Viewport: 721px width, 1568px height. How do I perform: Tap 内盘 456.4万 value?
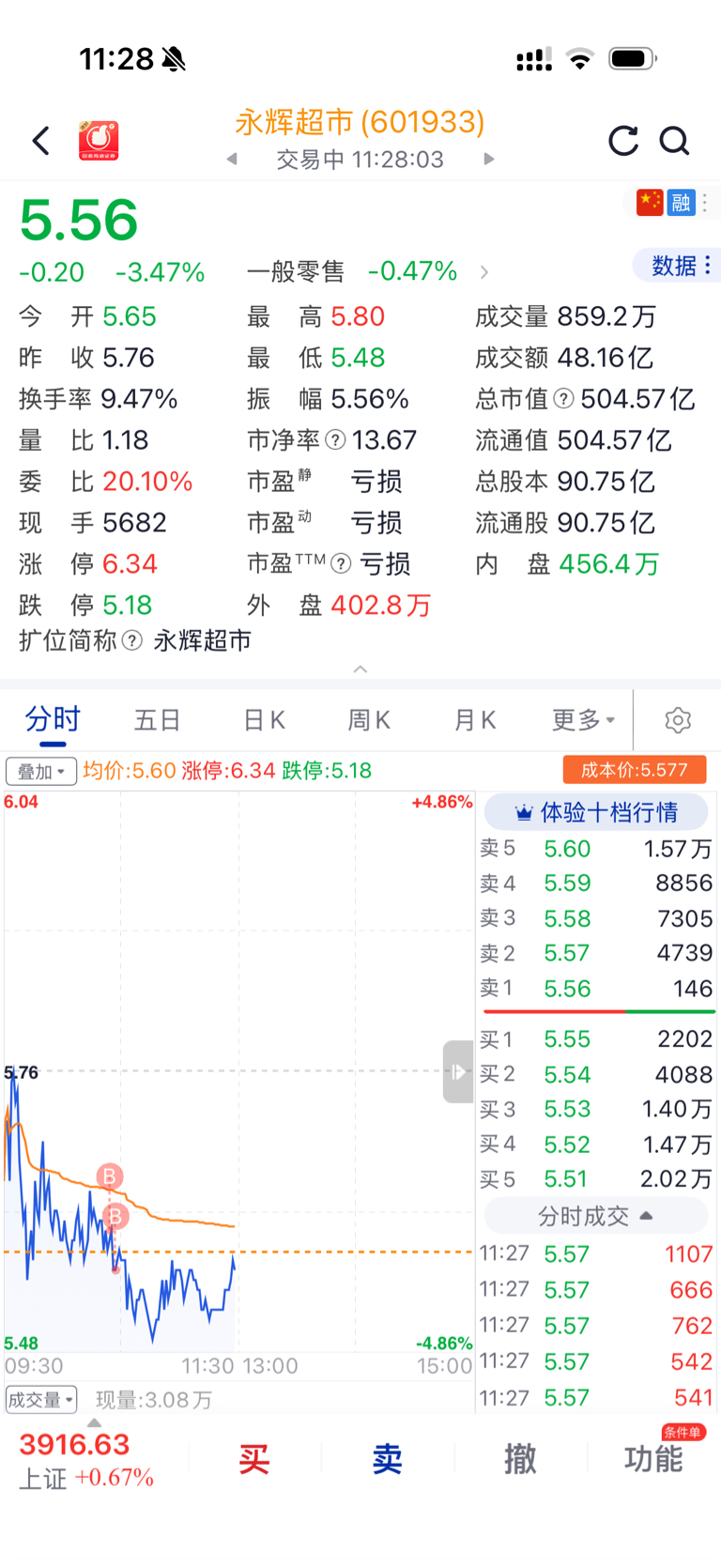(609, 563)
